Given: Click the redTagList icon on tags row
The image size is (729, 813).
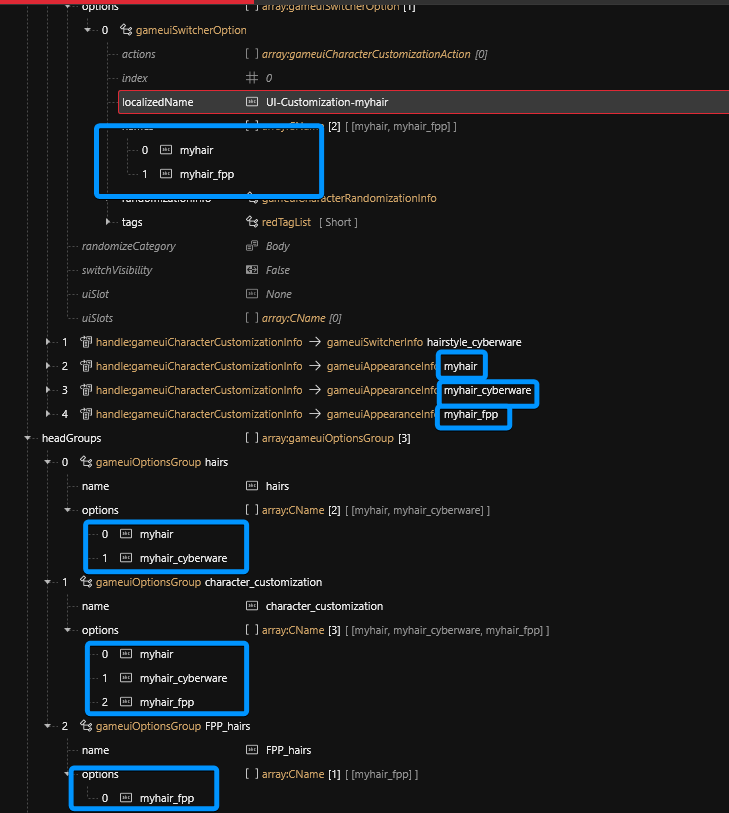Looking at the screenshot, I should tap(252, 222).
